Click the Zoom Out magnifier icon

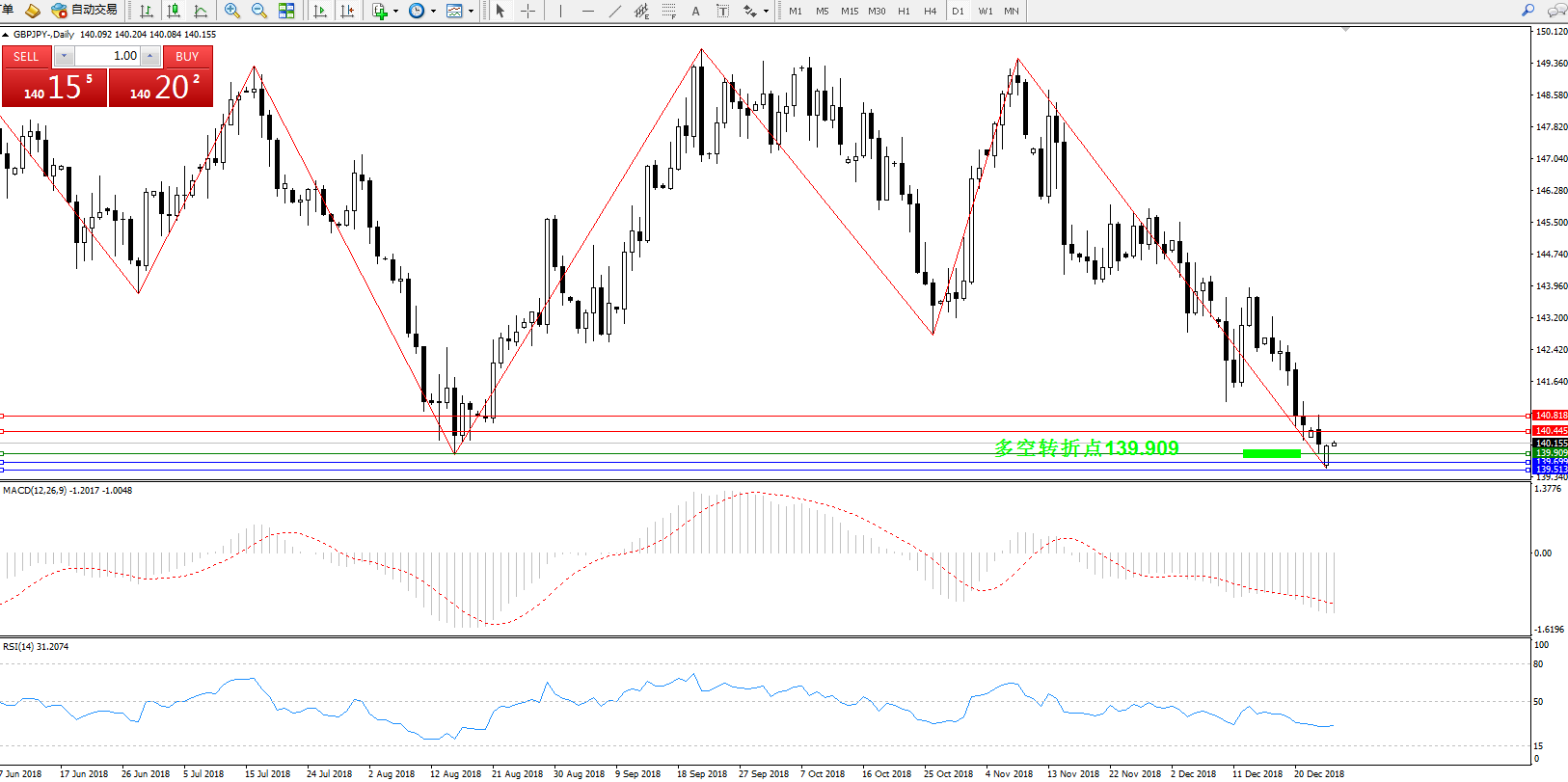[259, 11]
